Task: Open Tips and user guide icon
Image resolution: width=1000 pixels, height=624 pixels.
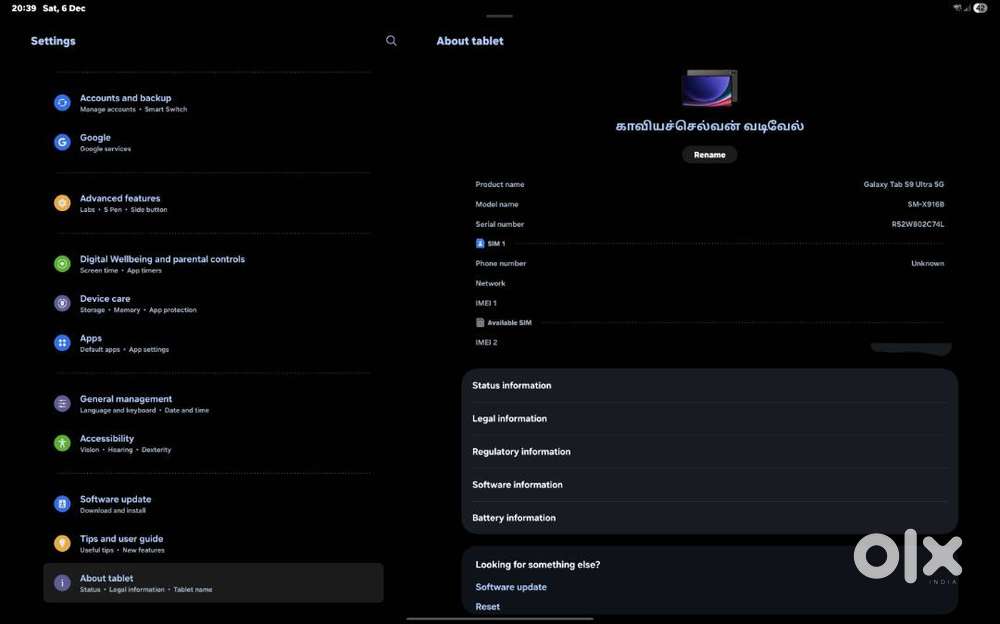Action: click(x=62, y=543)
